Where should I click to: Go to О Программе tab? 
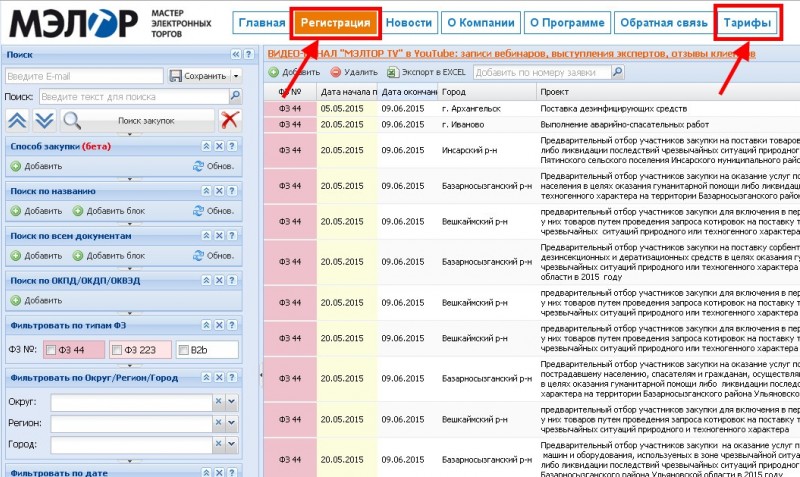[x=567, y=23]
